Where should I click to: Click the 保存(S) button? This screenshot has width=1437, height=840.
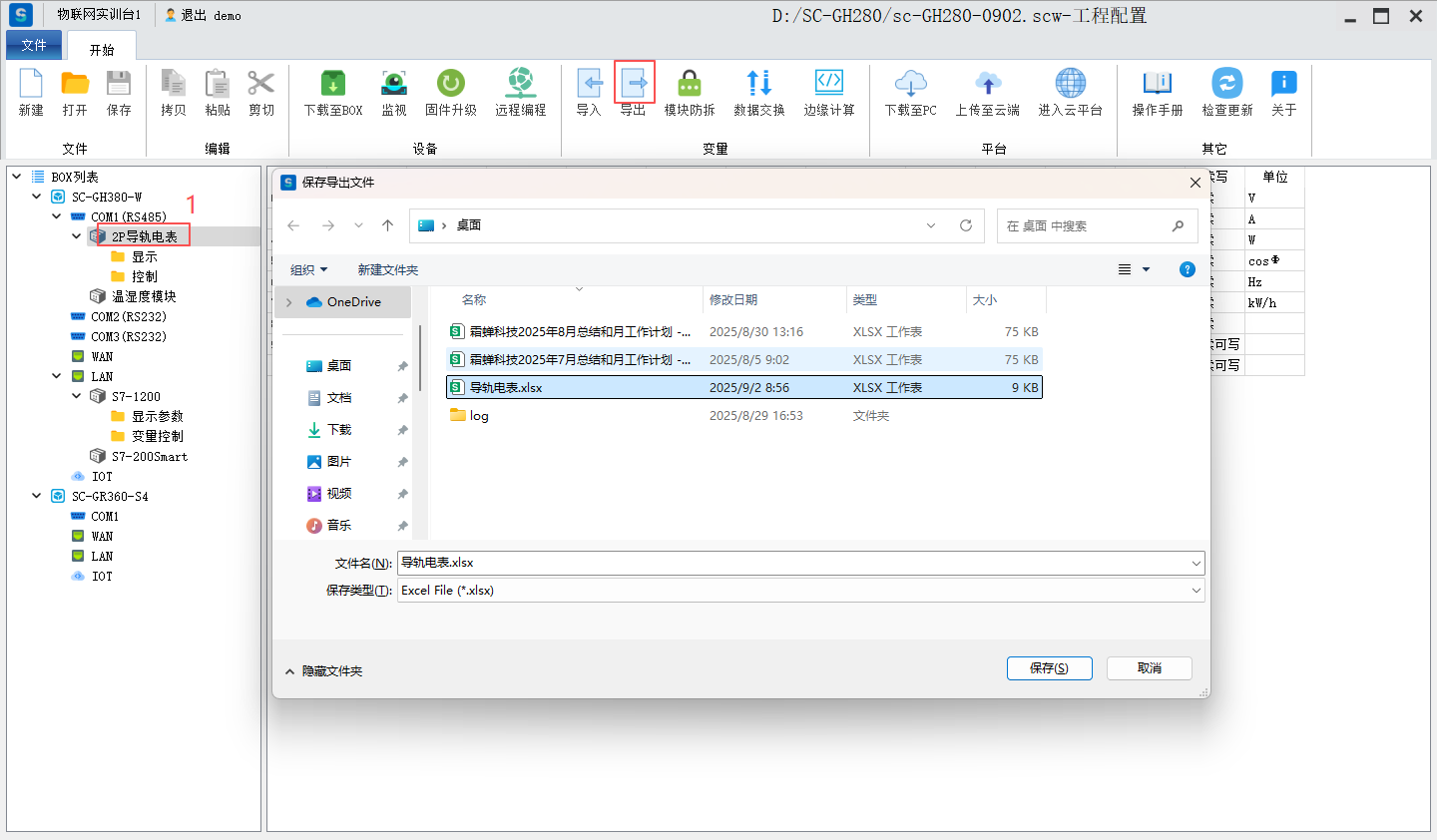tap(1049, 668)
